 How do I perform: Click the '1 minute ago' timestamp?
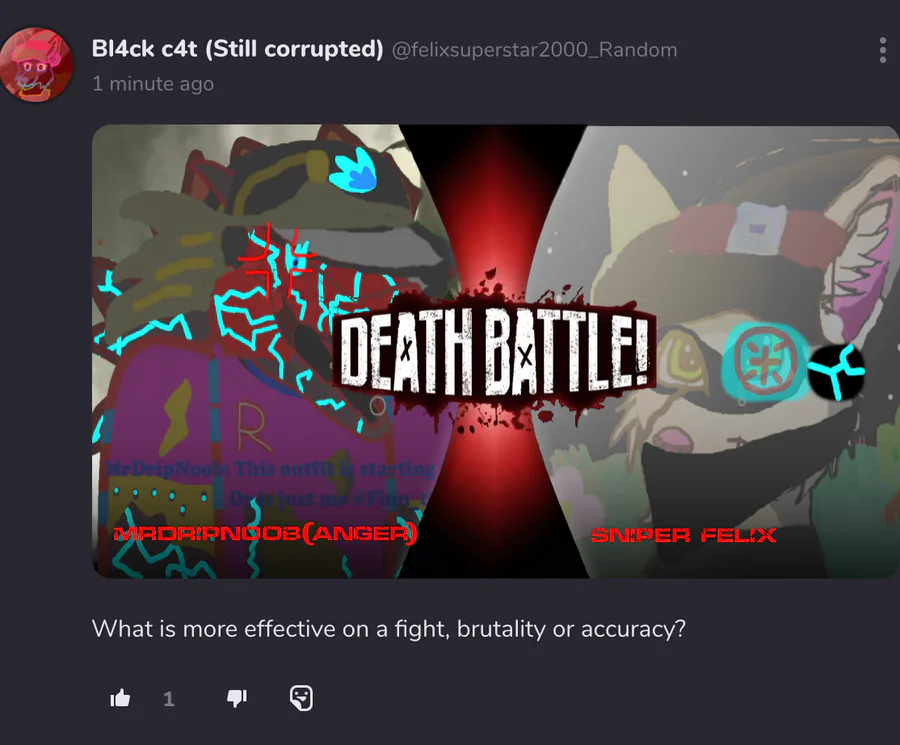point(153,84)
